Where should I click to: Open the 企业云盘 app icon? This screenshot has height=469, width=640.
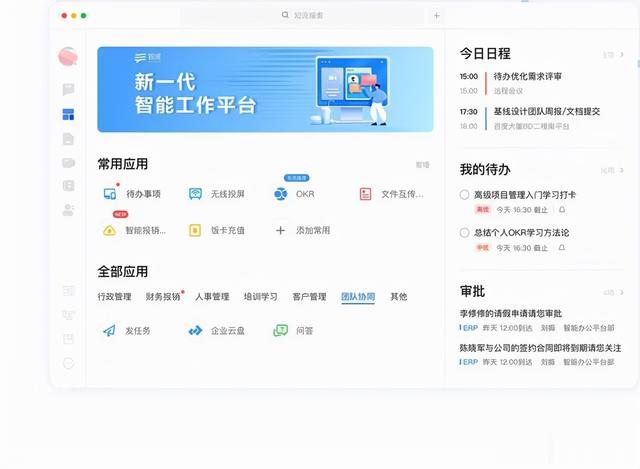195,331
